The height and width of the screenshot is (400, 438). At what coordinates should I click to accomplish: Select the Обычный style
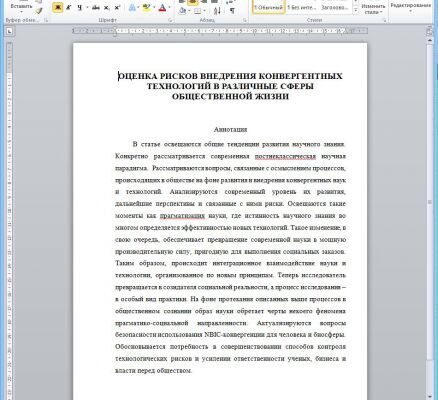coord(269,7)
